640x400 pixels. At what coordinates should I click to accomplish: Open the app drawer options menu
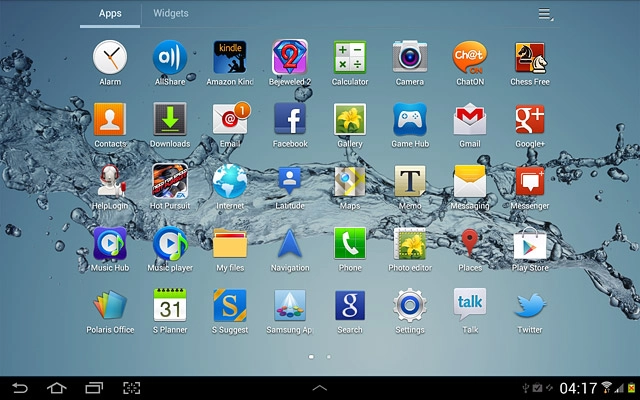coord(545,14)
